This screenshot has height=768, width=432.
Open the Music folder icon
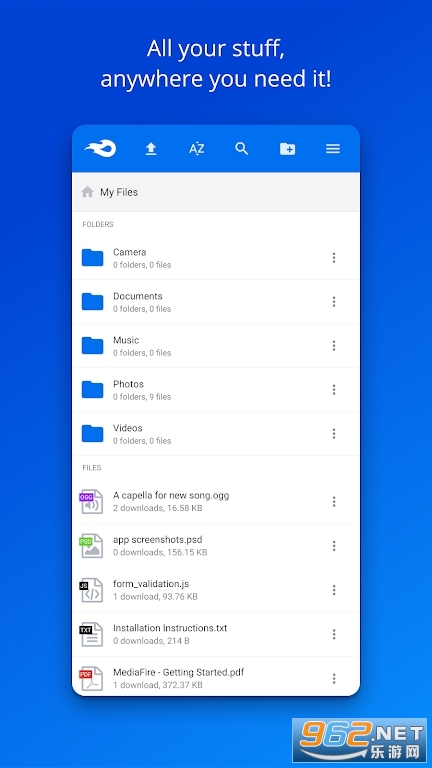pyautogui.click(x=93, y=346)
